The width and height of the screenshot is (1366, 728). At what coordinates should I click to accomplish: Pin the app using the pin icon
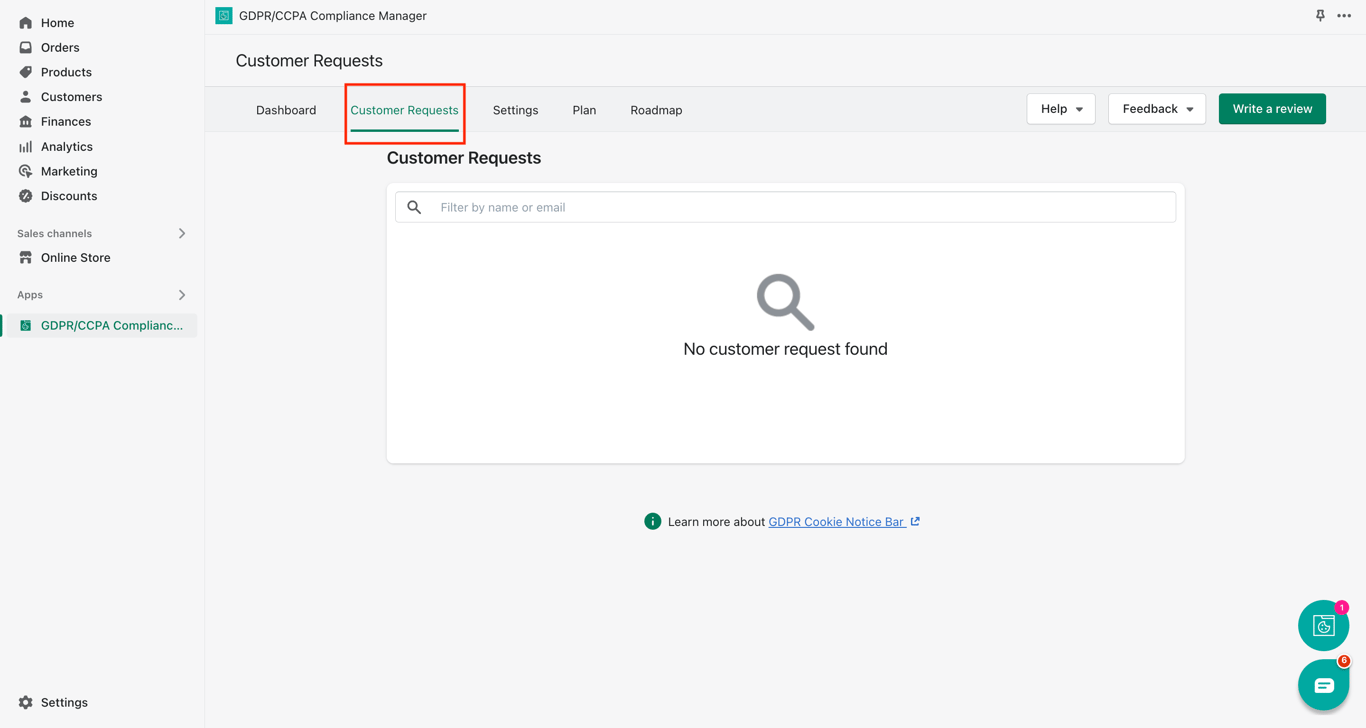click(1320, 16)
